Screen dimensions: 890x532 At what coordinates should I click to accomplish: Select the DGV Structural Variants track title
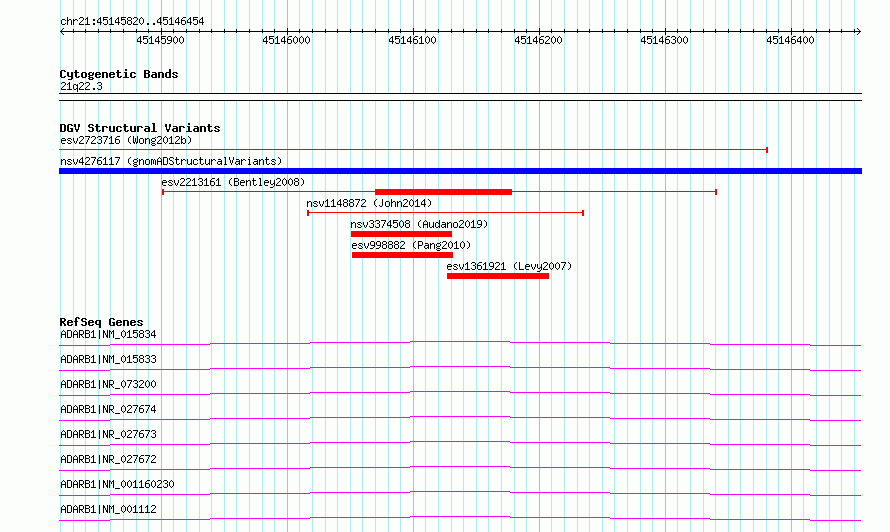coord(140,128)
